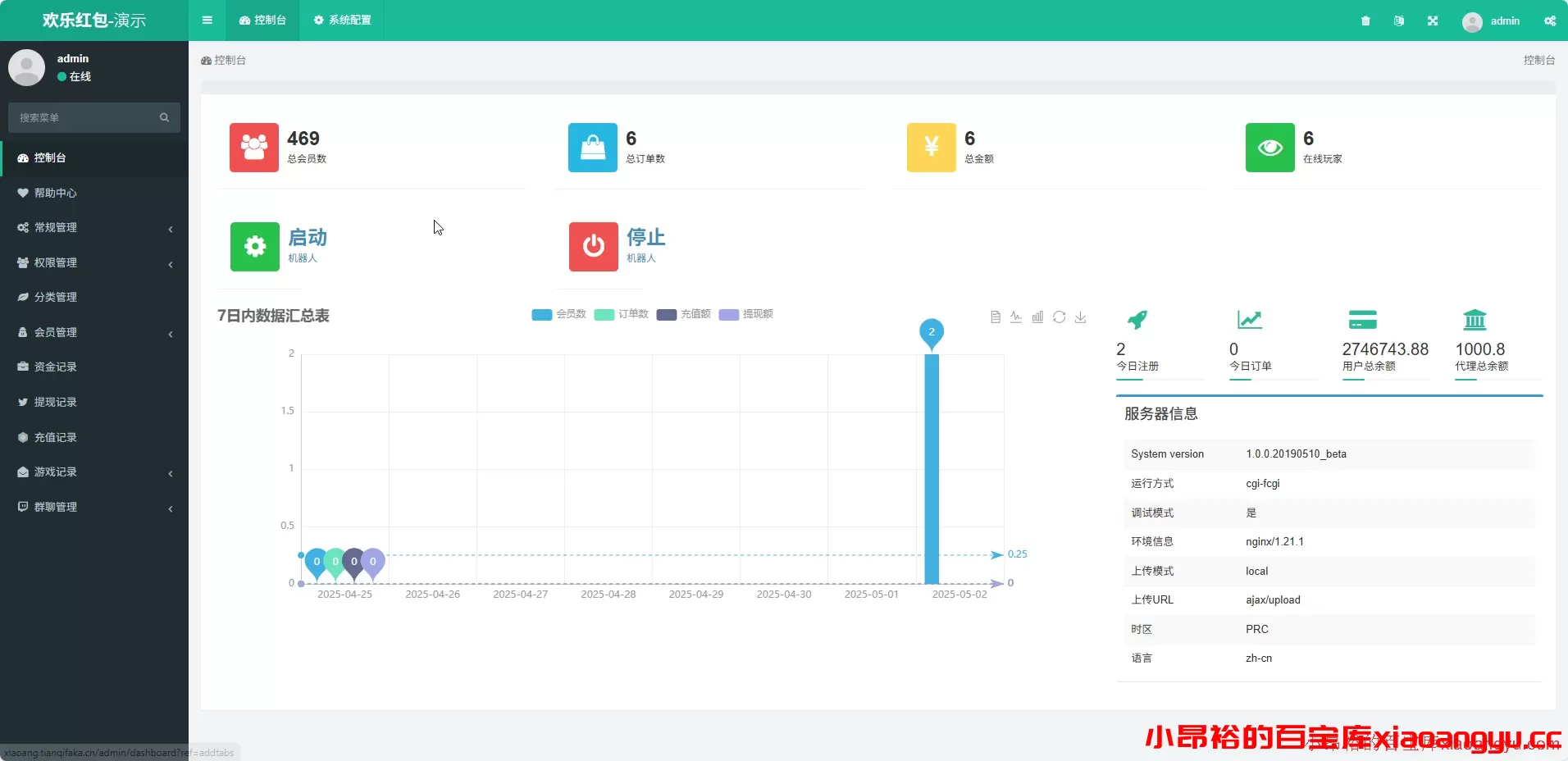The width and height of the screenshot is (1568, 761).
Task: Click the fullscreen expand icon in top bar
Action: coord(1433,21)
